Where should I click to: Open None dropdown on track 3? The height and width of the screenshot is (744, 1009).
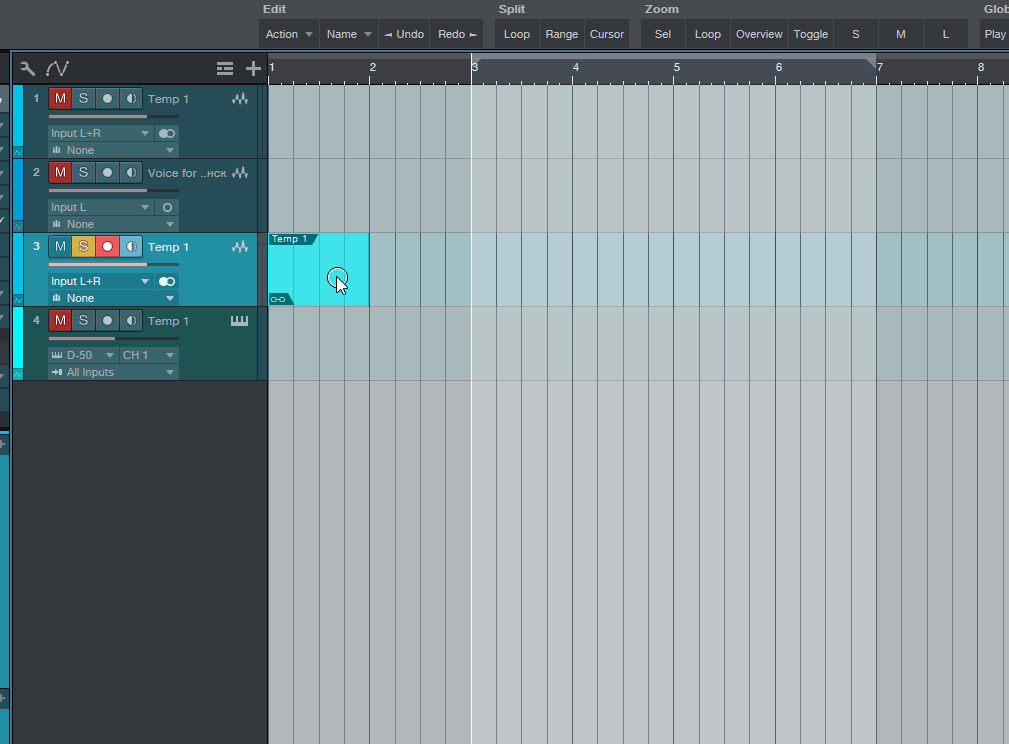113,298
